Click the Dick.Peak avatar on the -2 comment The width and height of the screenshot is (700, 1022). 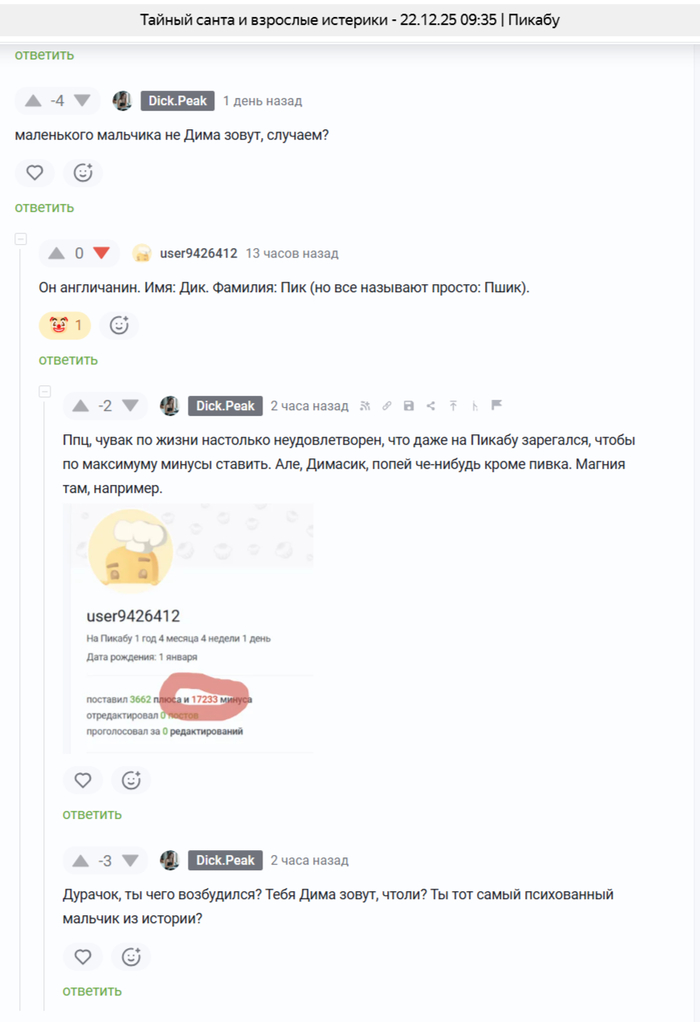(170, 406)
